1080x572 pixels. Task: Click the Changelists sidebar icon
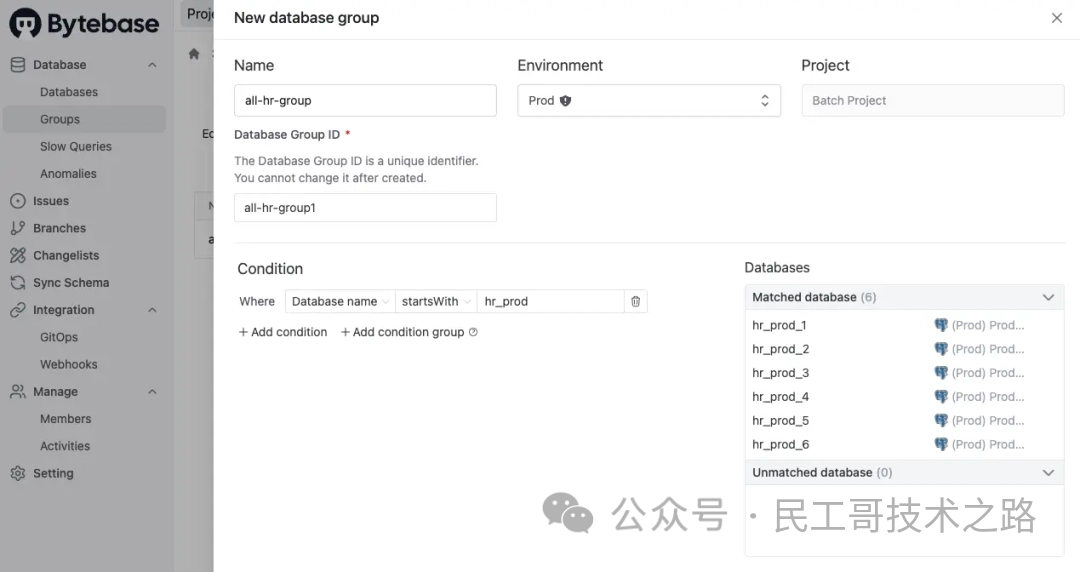[x=17, y=256]
